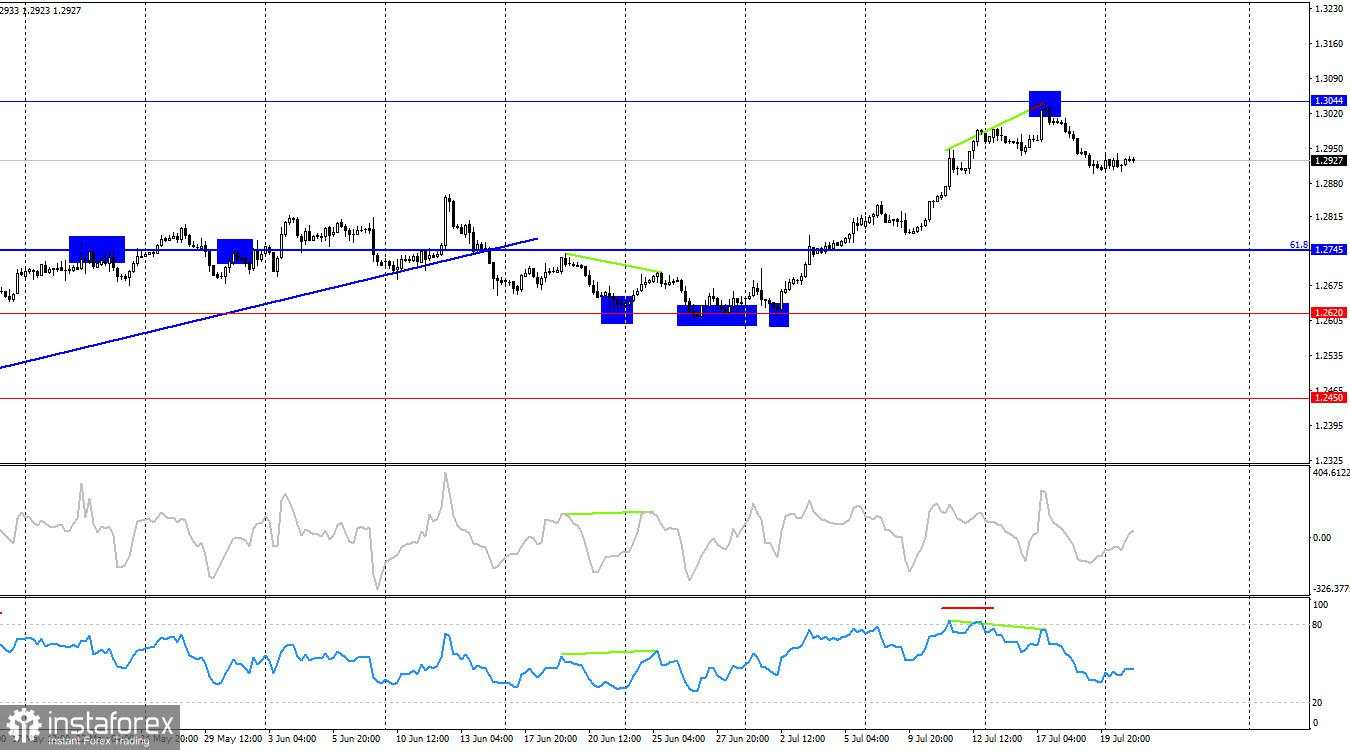The height and width of the screenshot is (750, 1350).
Task: Click the 13 Jun 04:00 time label
Action: (487, 739)
